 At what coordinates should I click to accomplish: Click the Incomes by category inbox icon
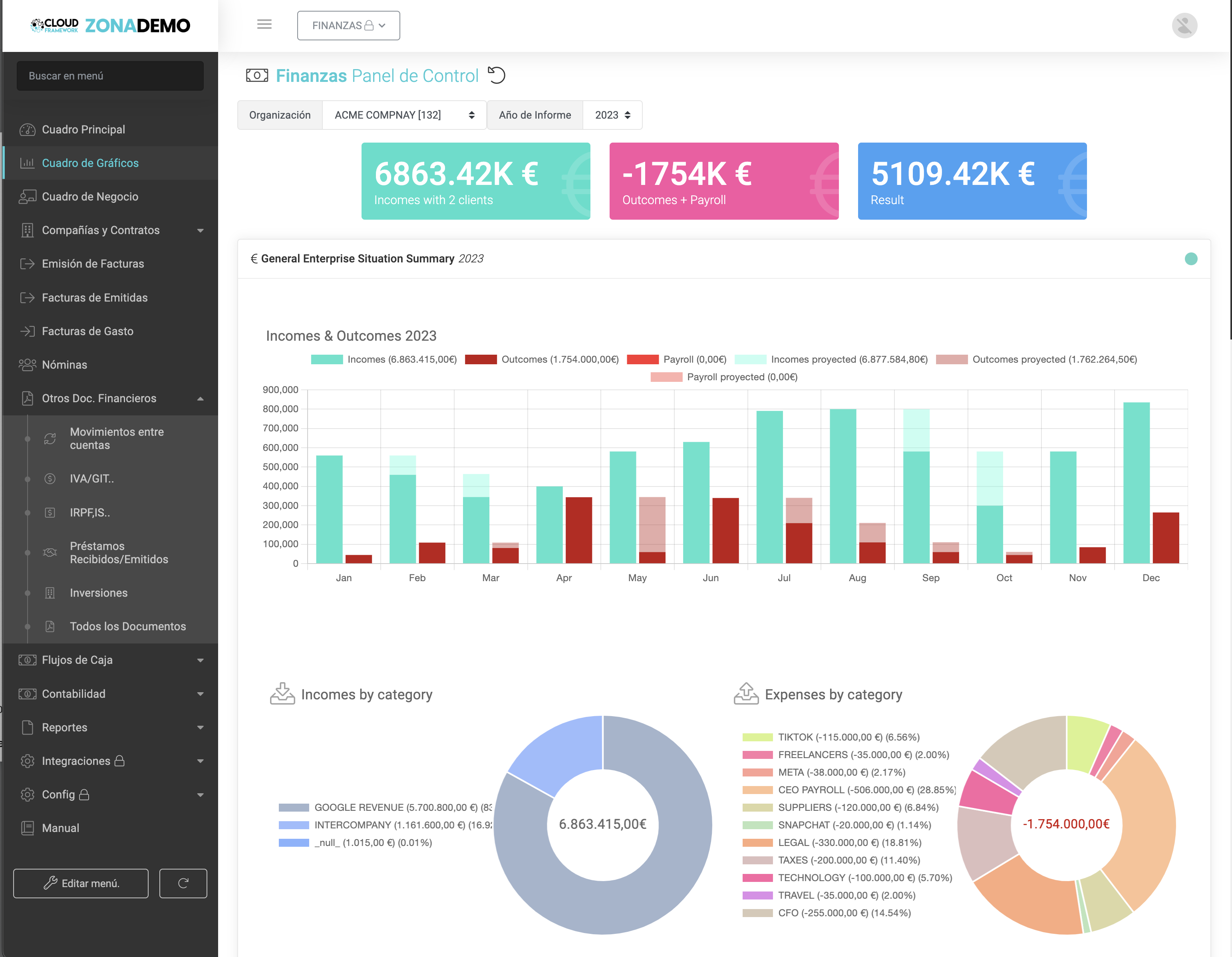tap(282, 694)
